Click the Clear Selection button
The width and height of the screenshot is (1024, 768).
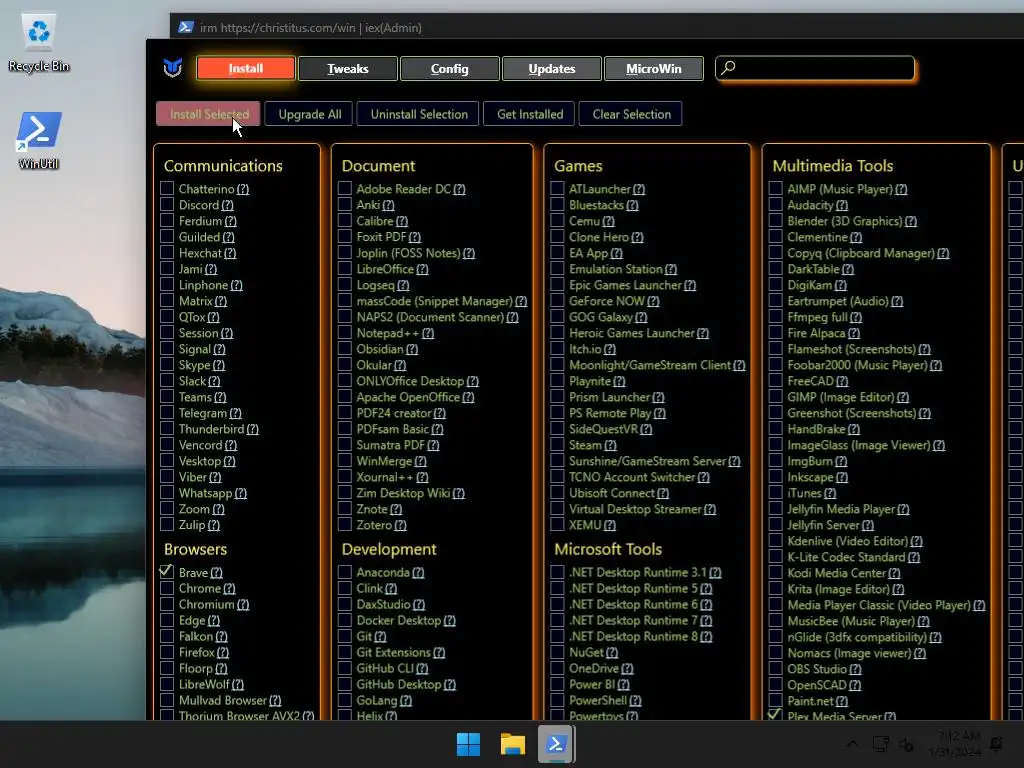[632, 114]
